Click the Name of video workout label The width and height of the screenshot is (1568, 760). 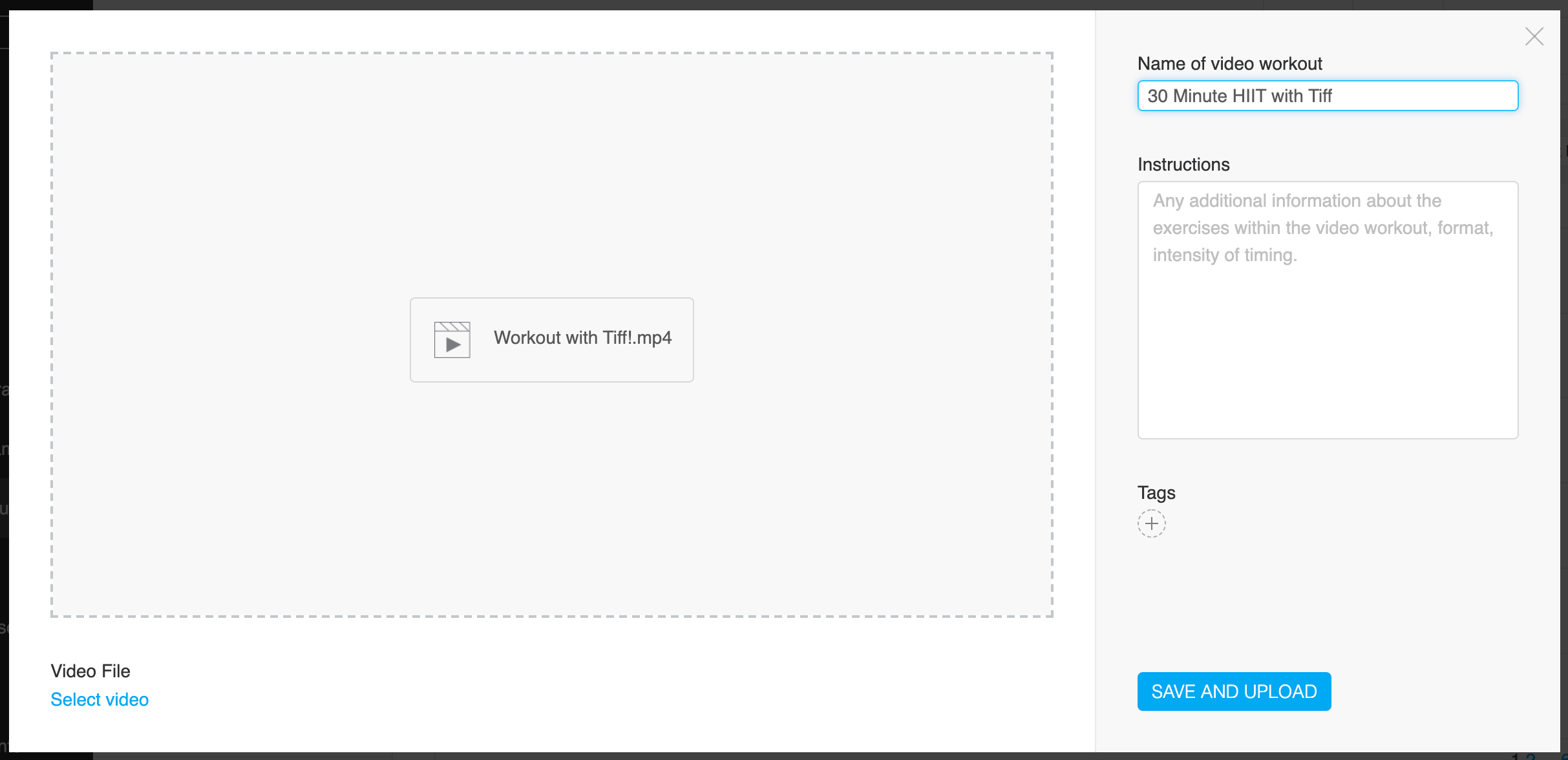1229,63
